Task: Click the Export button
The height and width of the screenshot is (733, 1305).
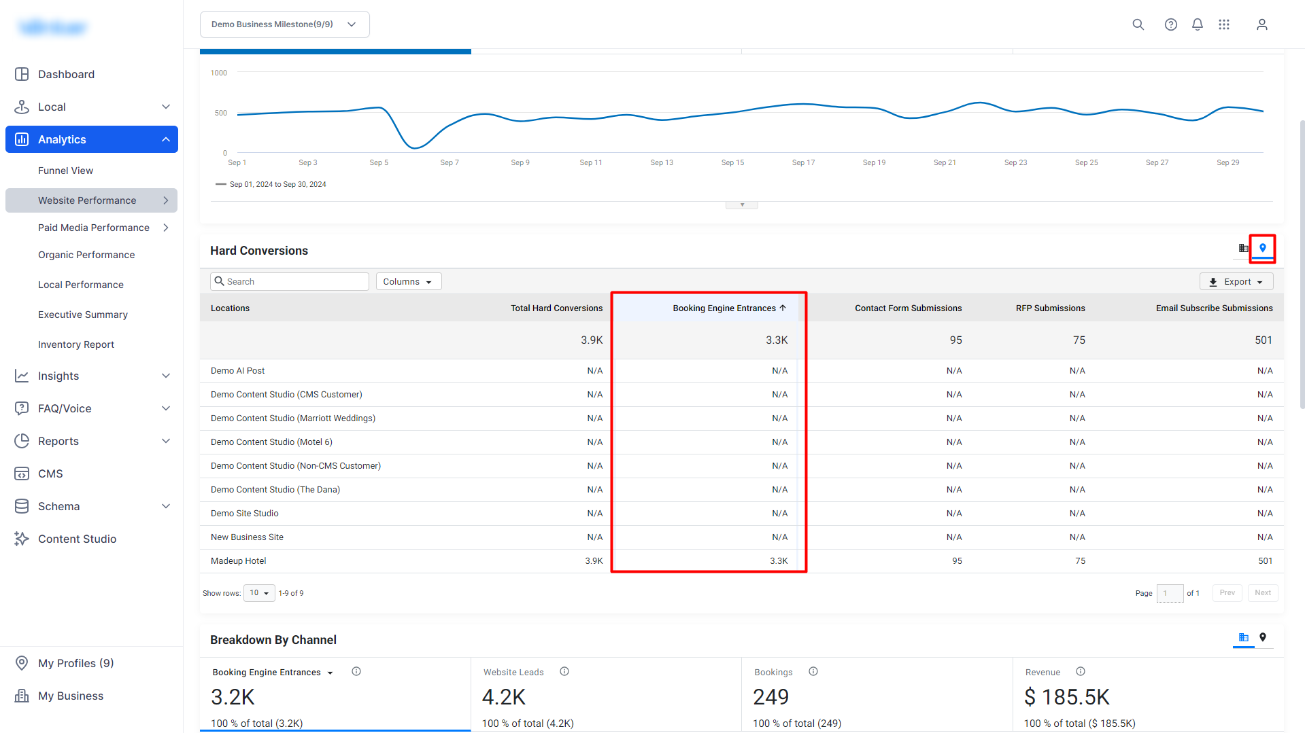Action: click(1237, 282)
